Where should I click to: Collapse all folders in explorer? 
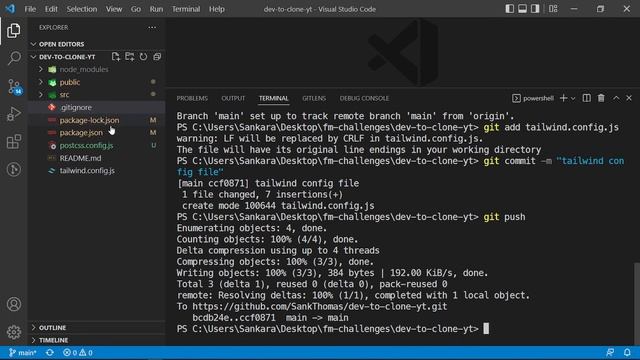(x=157, y=57)
